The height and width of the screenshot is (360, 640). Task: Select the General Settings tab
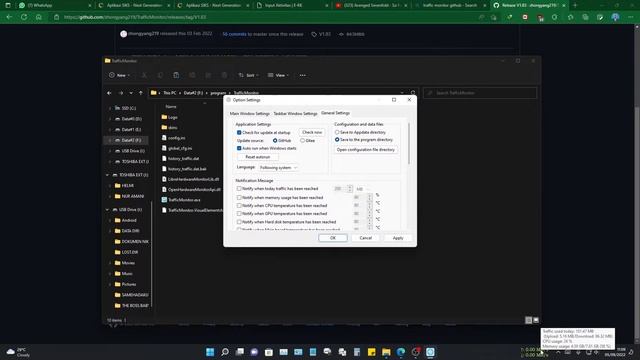[335, 113]
